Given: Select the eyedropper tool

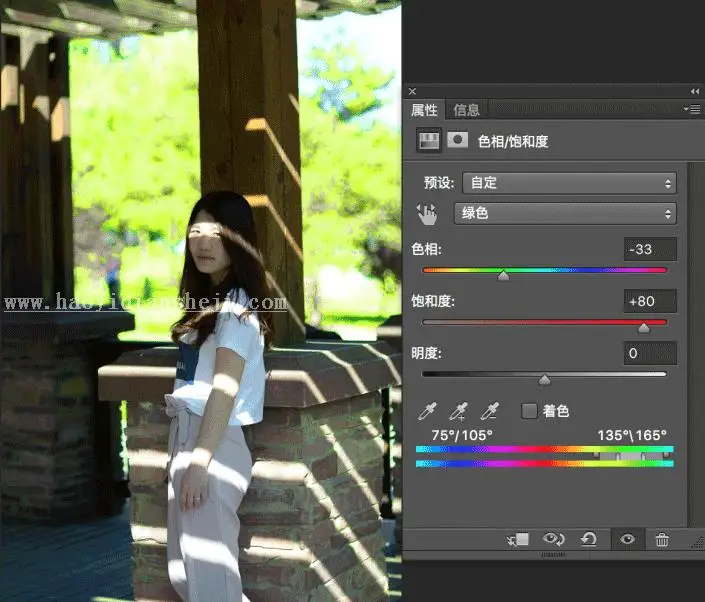Looking at the screenshot, I should [427, 411].
